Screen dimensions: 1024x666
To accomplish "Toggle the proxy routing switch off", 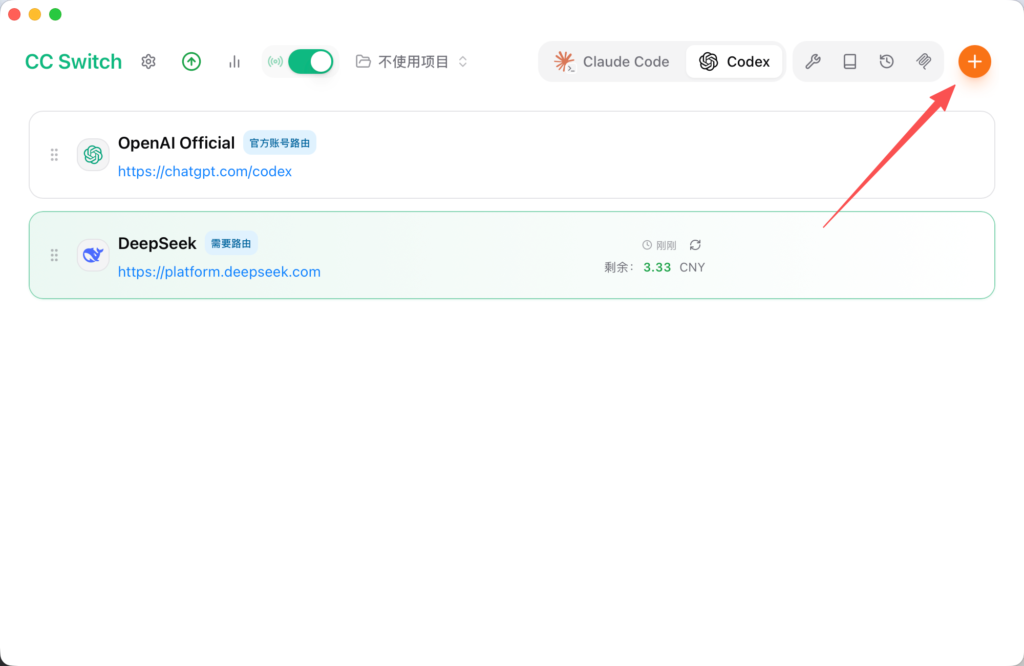I will [x=311, y=61].
